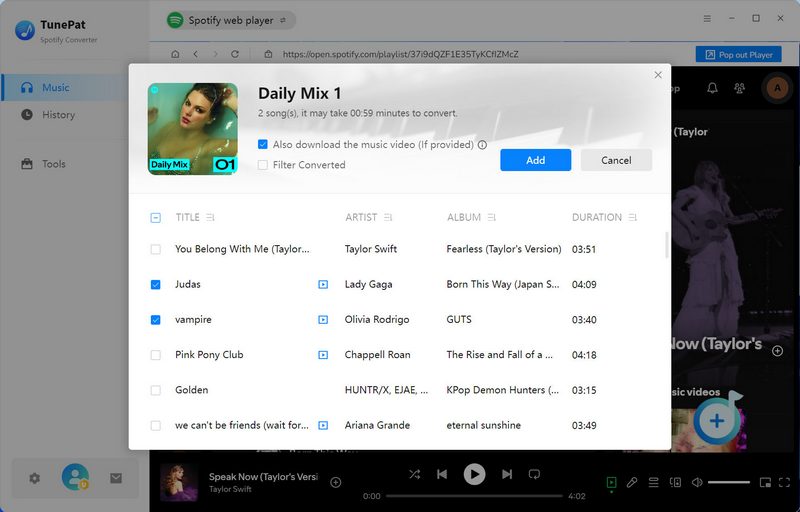Image resolution: width=800 pixels, height=512 pixels.
Task: Click the now playing view icon
Action: pos(611,482)
